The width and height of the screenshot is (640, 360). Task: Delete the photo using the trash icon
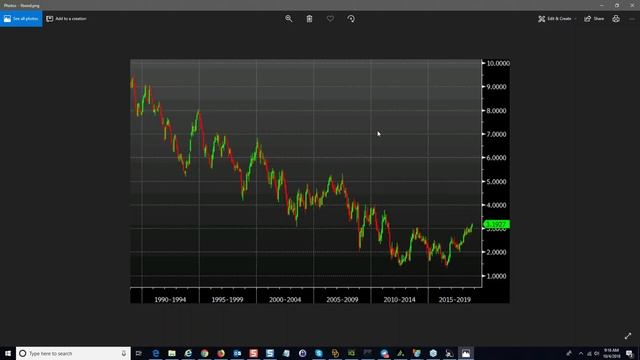[309, 19]
